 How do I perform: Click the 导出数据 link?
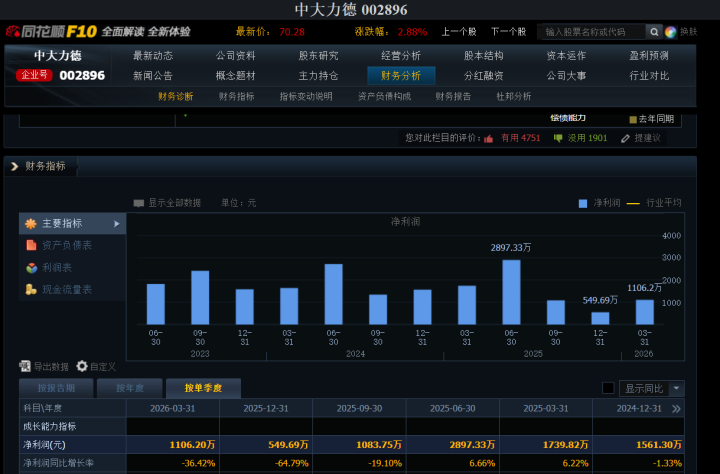pos(51,367)
